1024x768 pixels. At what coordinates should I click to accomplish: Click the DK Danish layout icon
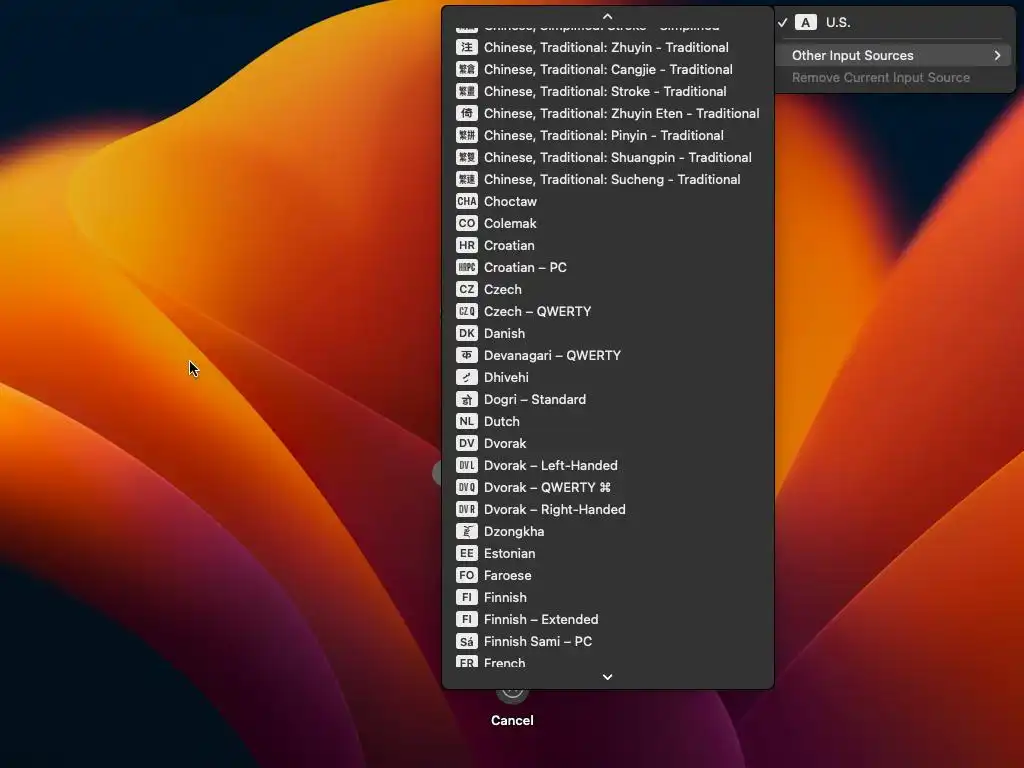(466, 333)
